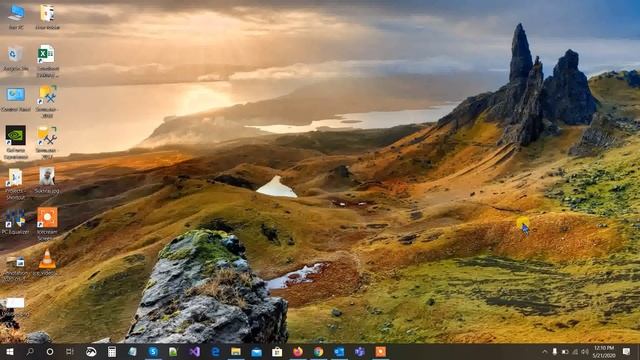Open the volume speaker icon in tray
The width and height of the screenshot is (640, 360).
(584, 351)
